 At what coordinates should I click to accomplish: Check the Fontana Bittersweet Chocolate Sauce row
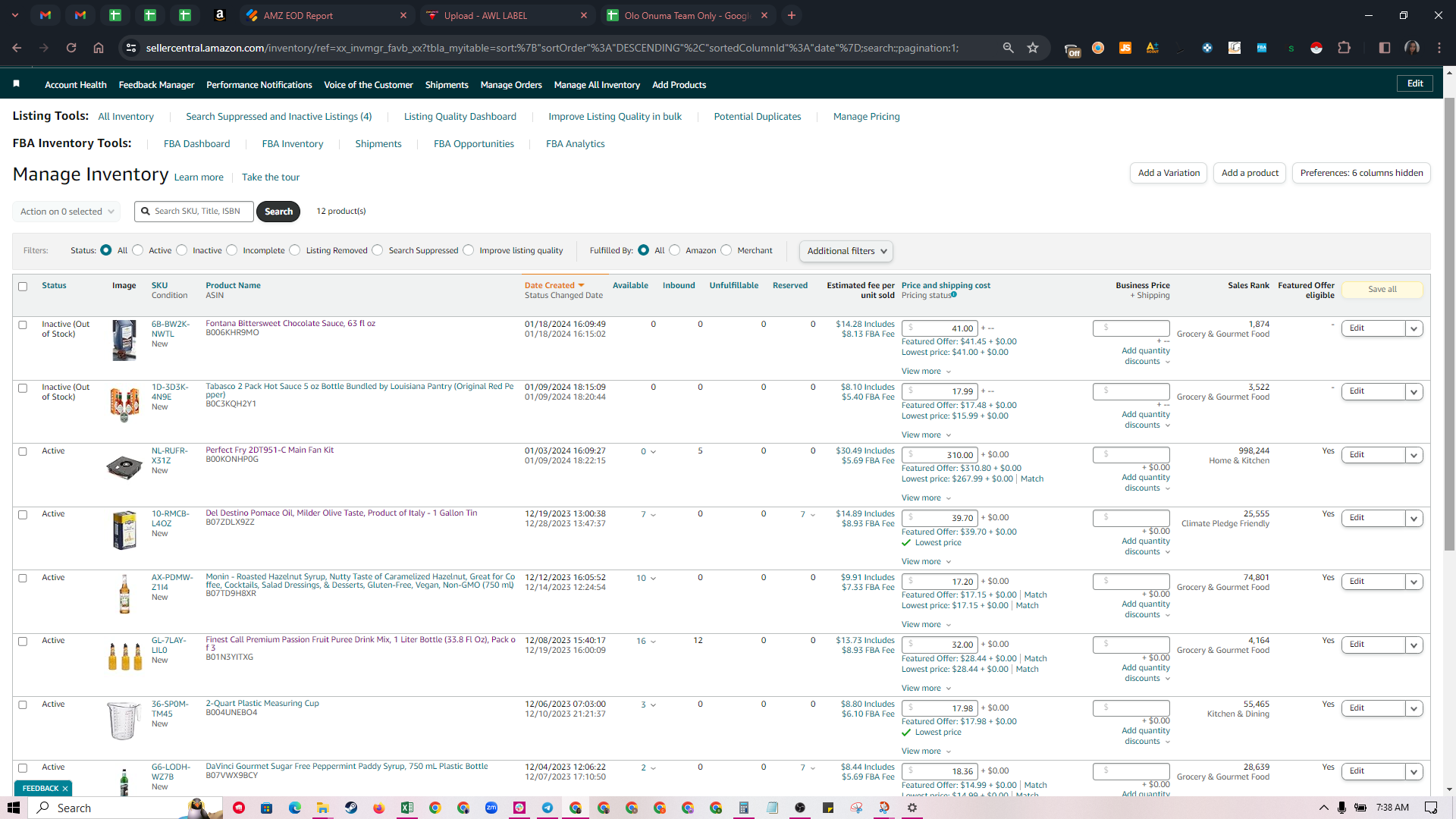pos(23,325)
